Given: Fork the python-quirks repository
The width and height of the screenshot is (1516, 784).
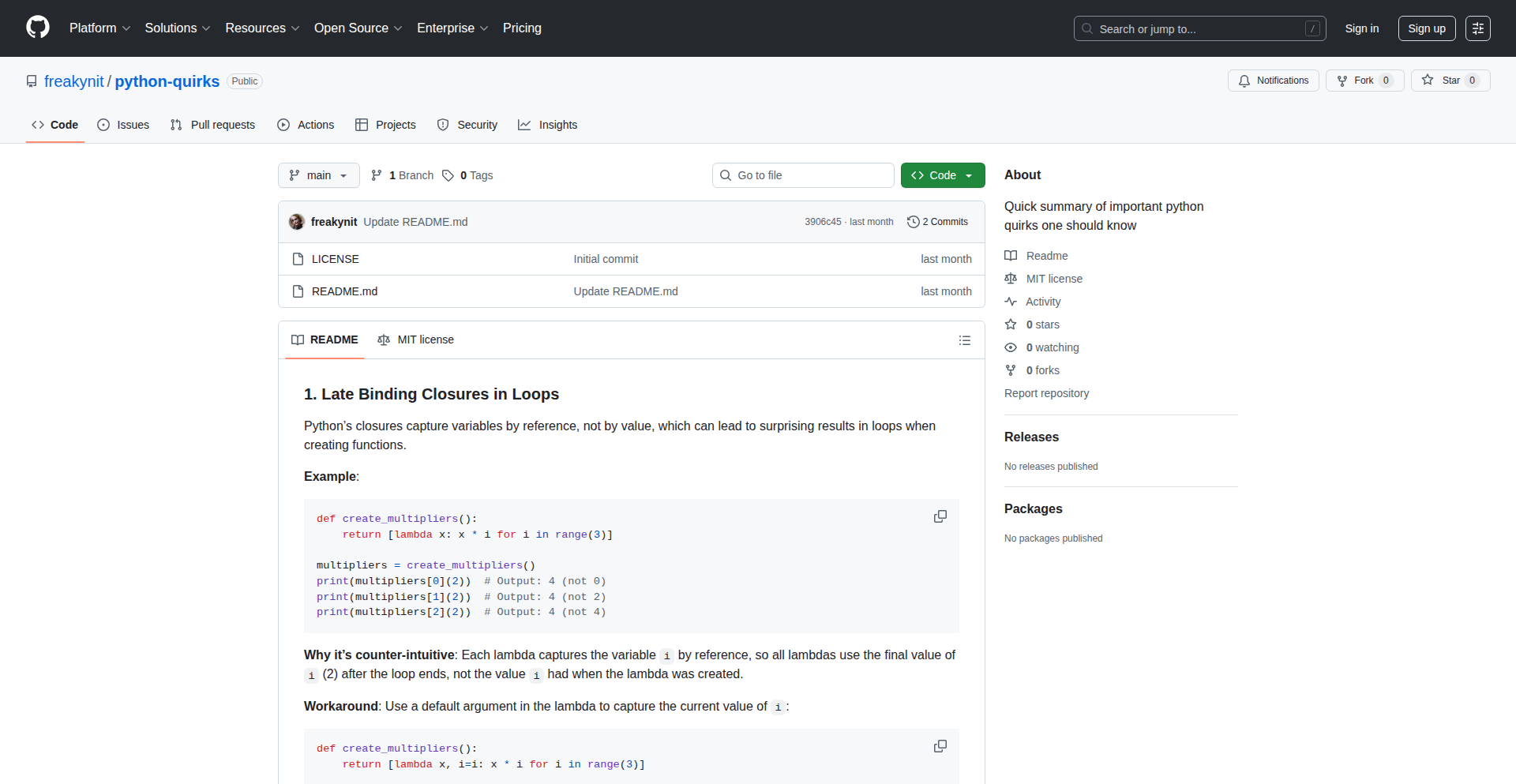Looking at the screenshot, I should [1364, 81].
